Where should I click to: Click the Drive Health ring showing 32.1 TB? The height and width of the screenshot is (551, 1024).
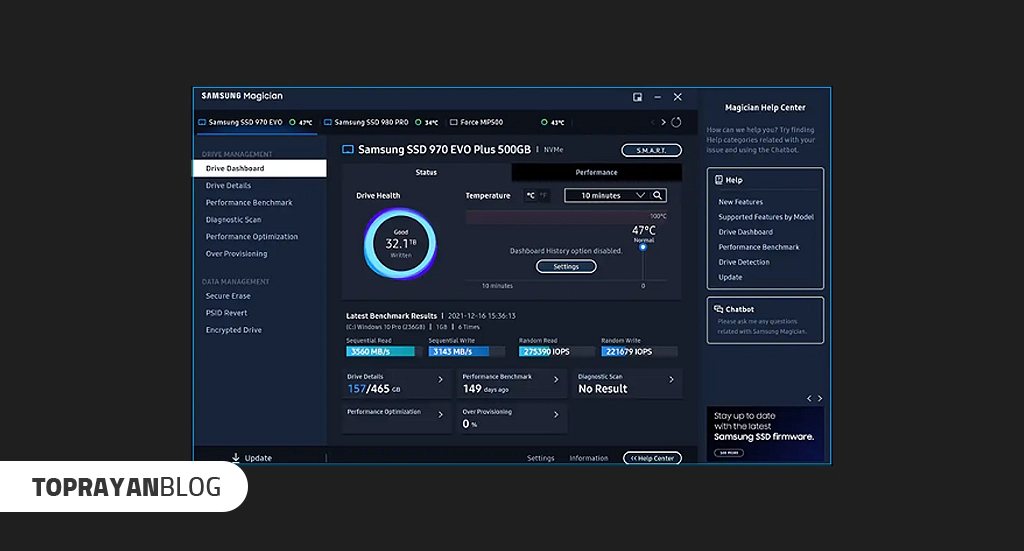[x=400, y=244]
